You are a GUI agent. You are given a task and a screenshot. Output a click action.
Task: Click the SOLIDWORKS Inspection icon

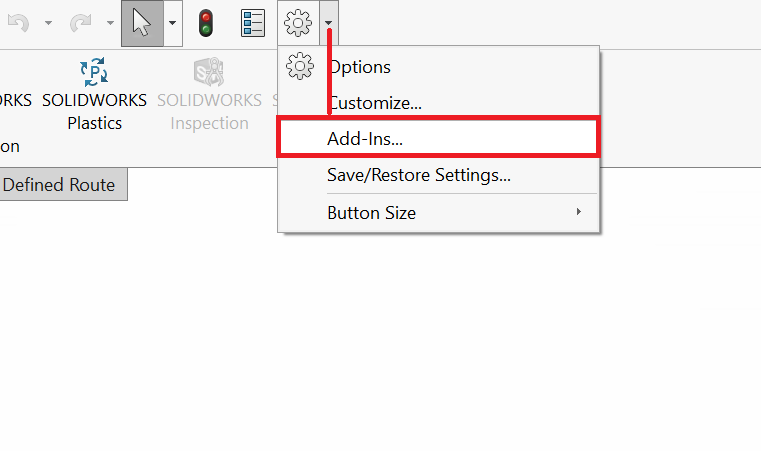pos(209,72)
